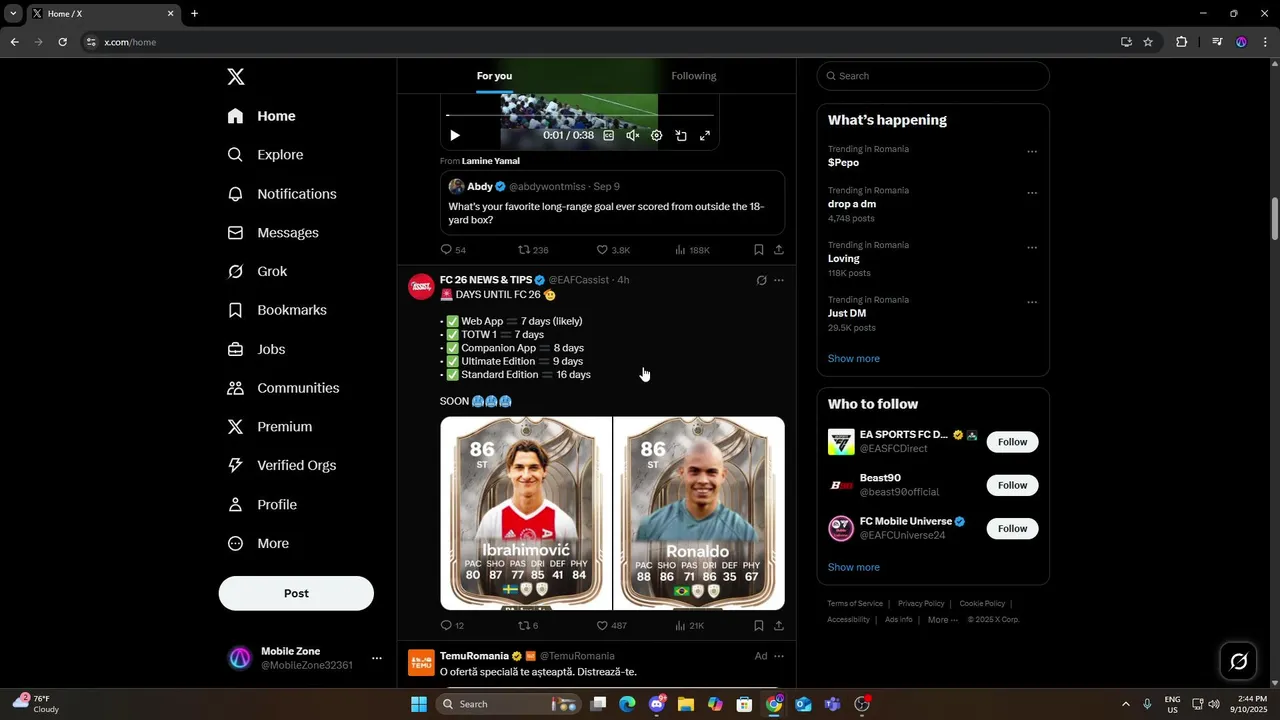The height and width of the screenshot is (720, 1280).
Task: Click the X logo in the sidebar
Action: coord(236,77)
